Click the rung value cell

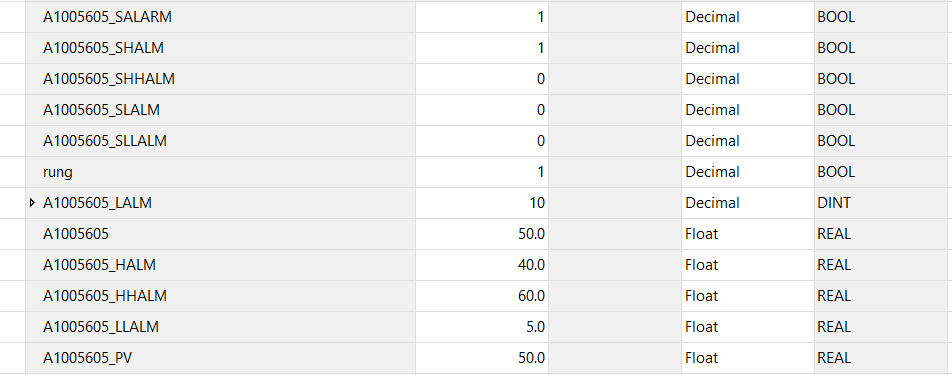[x=481, y=172]
